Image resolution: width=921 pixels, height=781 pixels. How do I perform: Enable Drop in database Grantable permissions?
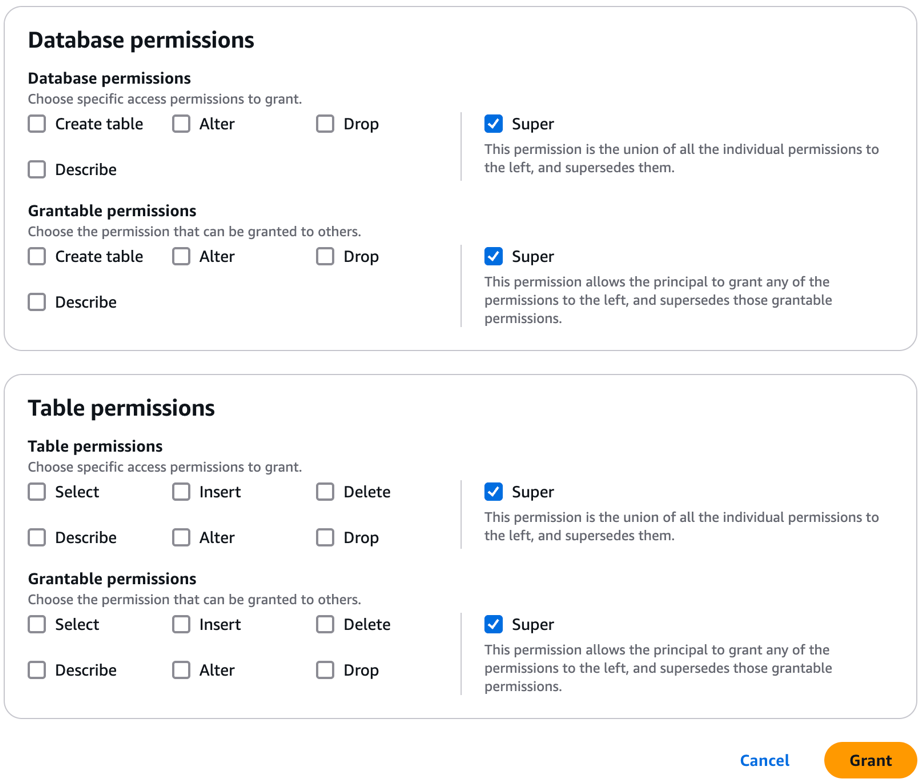click(x=325, y=257)
